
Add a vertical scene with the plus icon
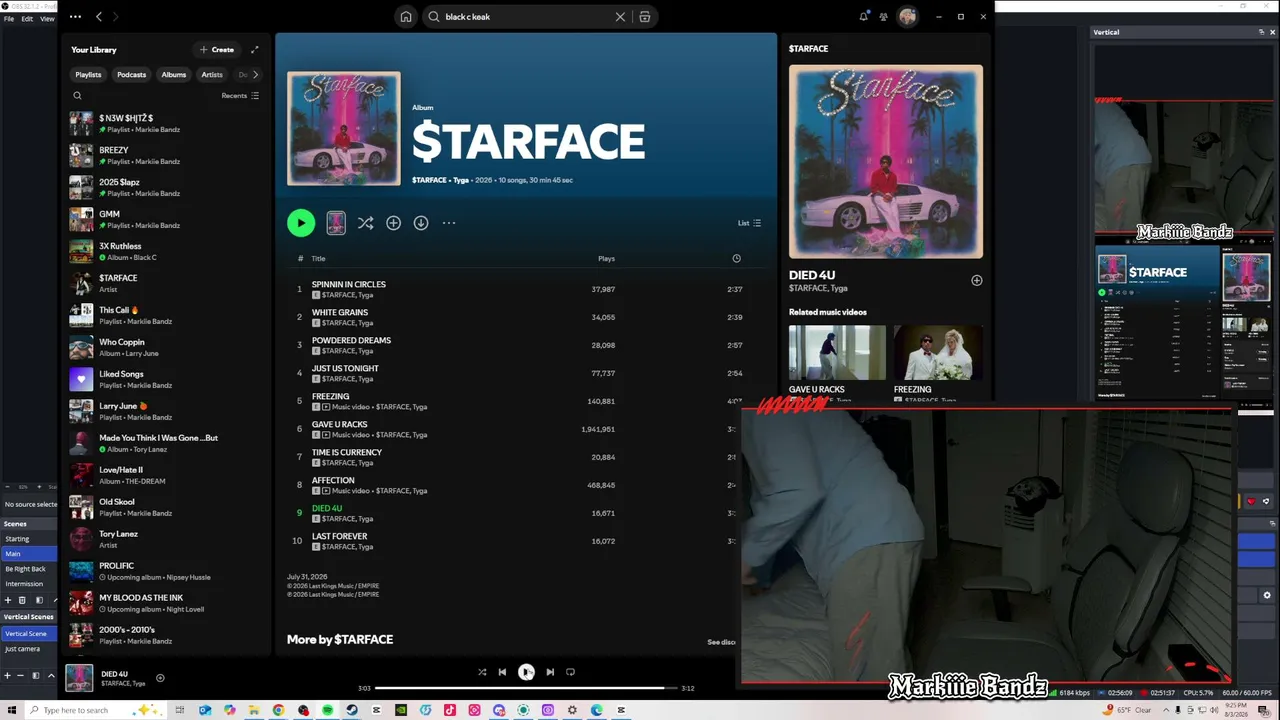tap(8, 676)
